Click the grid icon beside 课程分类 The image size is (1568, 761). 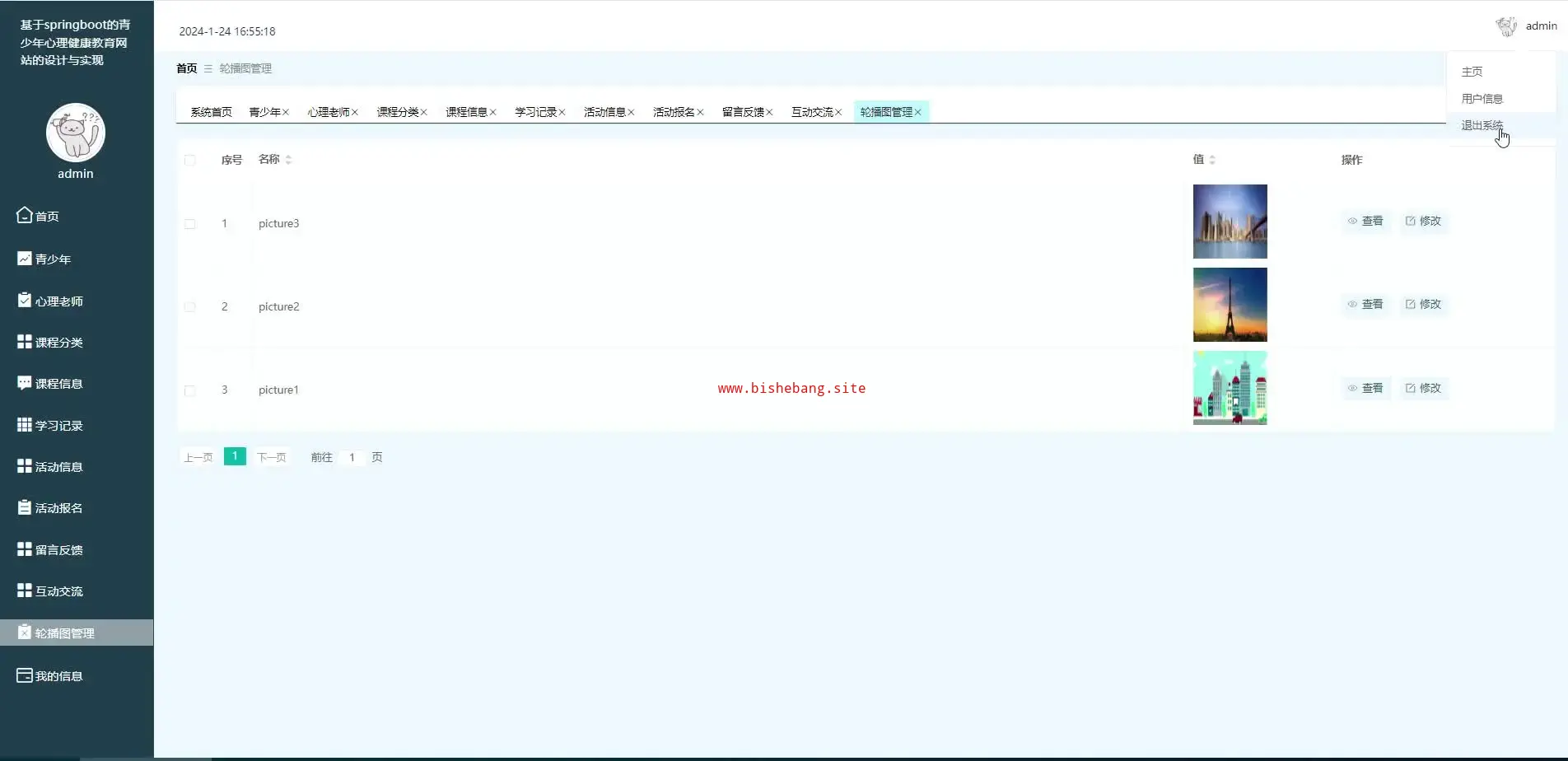tap(25, 342)
